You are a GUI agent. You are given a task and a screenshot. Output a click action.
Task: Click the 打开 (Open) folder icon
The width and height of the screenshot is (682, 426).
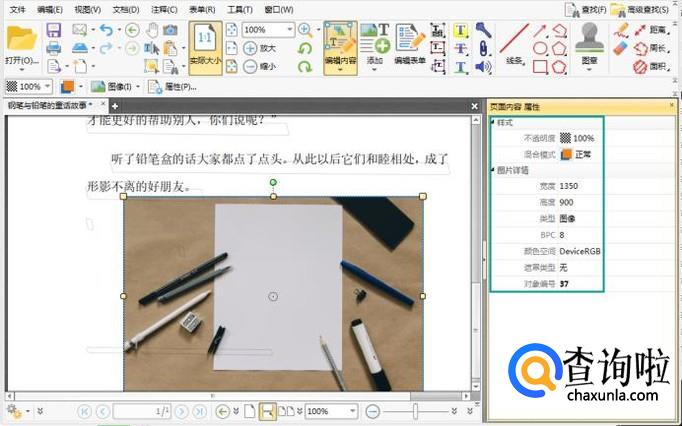(x=21, y=40)
